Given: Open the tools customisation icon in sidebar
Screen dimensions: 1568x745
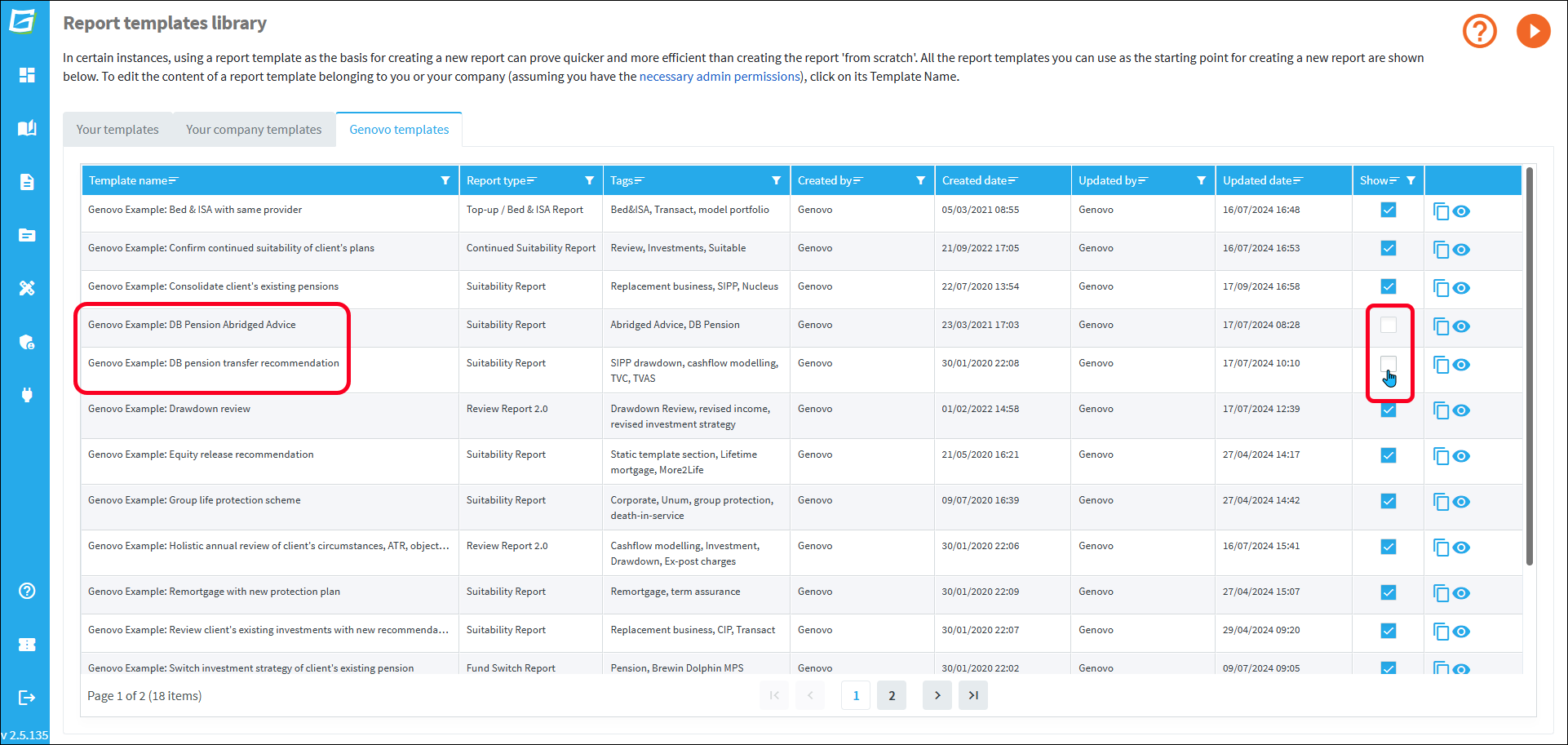Looking at the screenshot, I should 27,288.
